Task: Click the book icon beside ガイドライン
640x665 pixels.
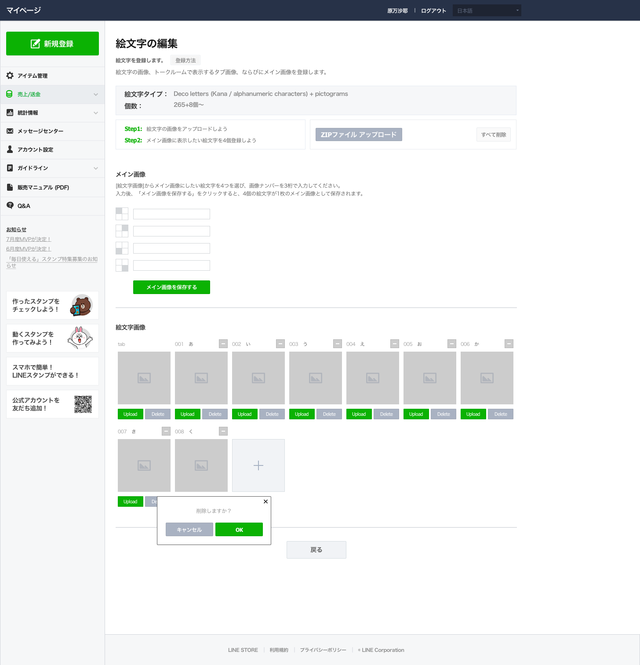Action: coord(10,168)
